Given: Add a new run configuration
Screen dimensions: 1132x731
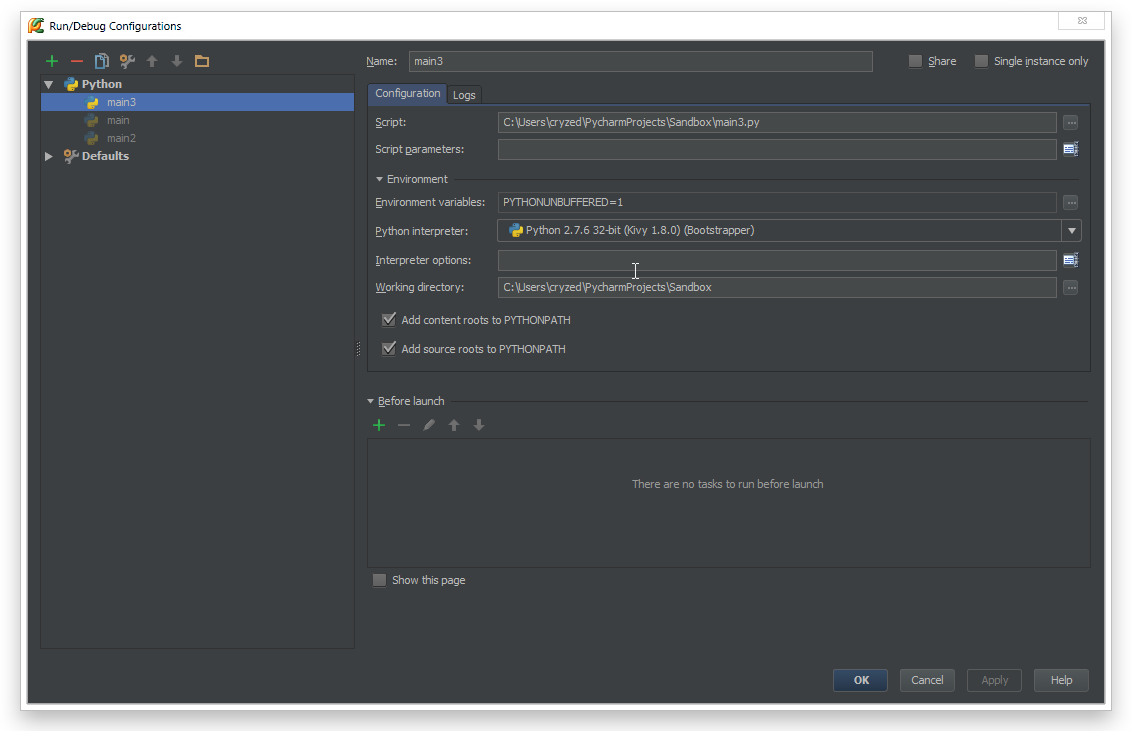Looking at the screenshot, I should click(51, 61).
